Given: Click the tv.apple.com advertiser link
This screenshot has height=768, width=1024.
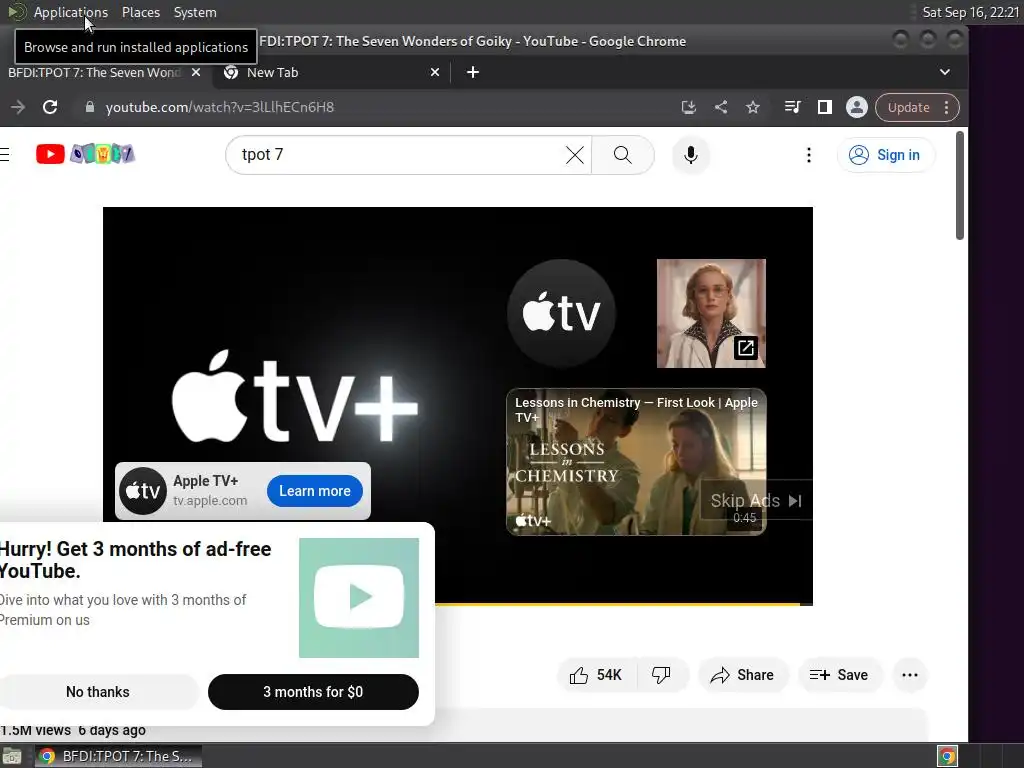Looking at the screenshot, I should tap(210, 501).
